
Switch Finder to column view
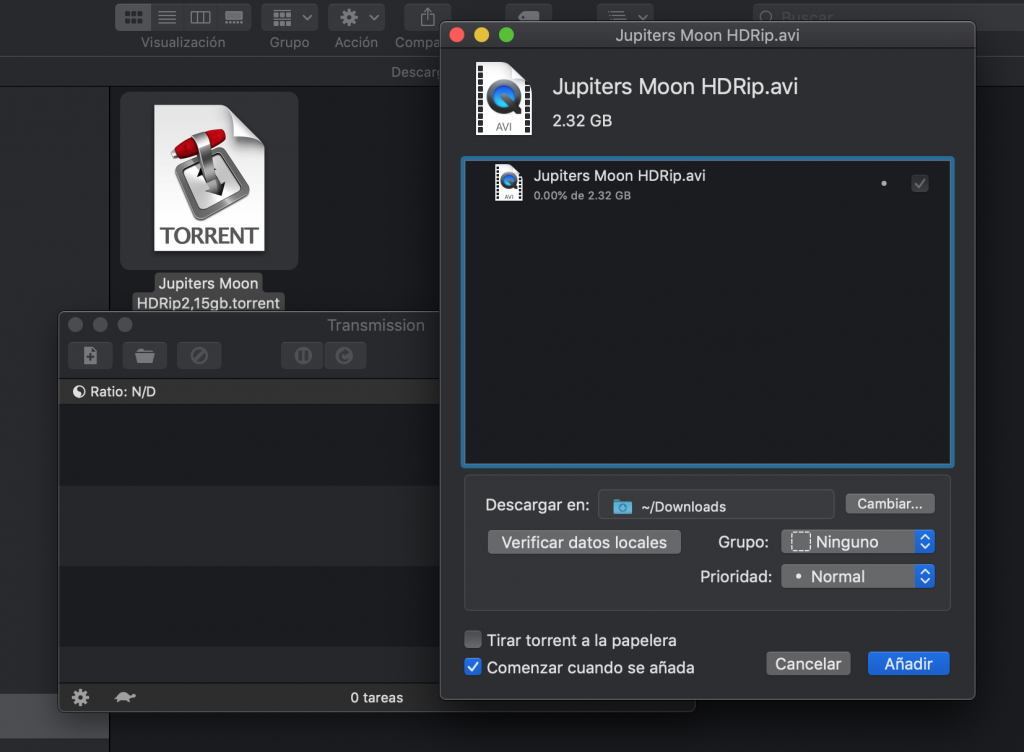coord(200,17)
